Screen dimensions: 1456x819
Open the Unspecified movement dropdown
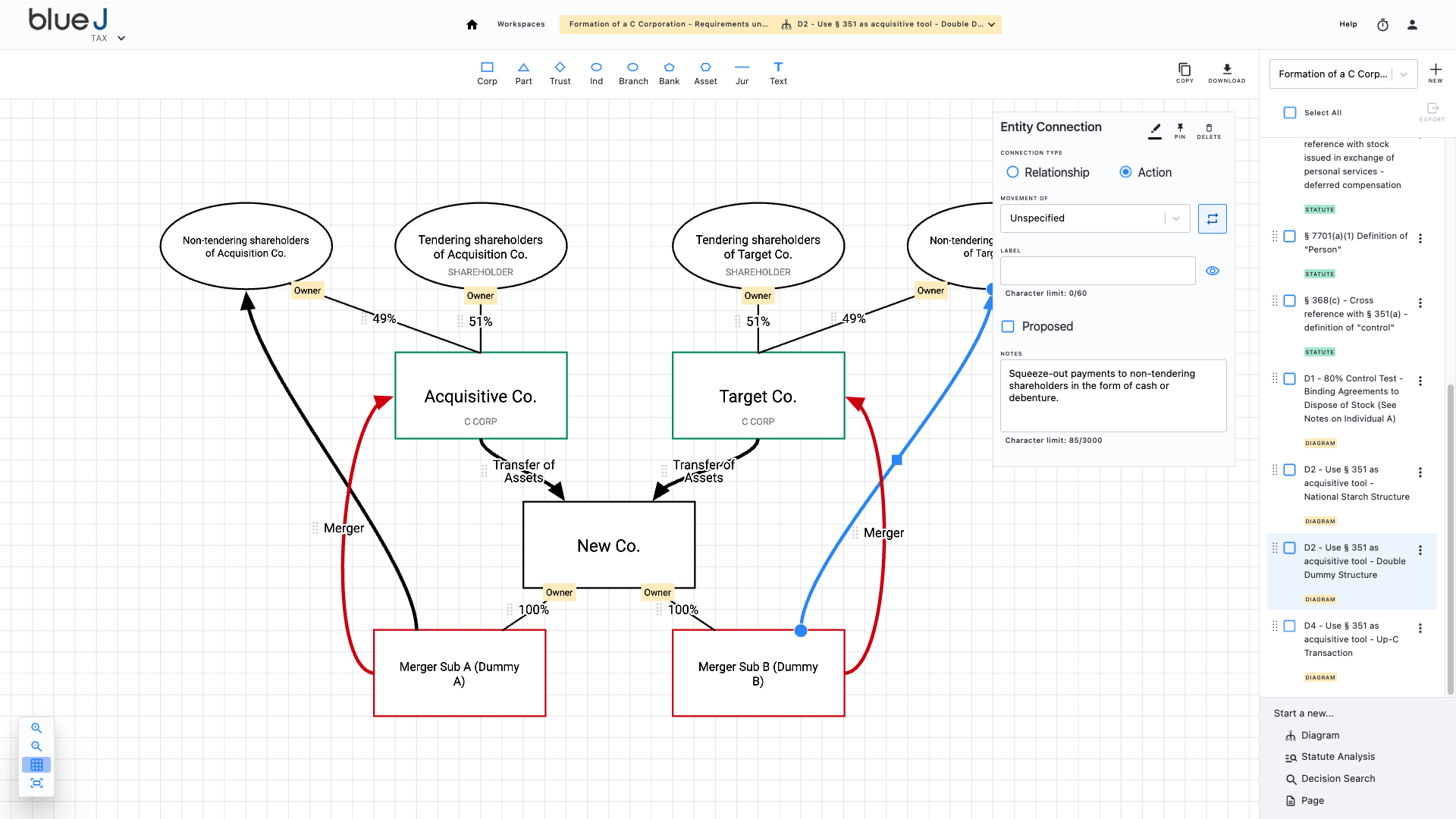tap(1094, 218)
